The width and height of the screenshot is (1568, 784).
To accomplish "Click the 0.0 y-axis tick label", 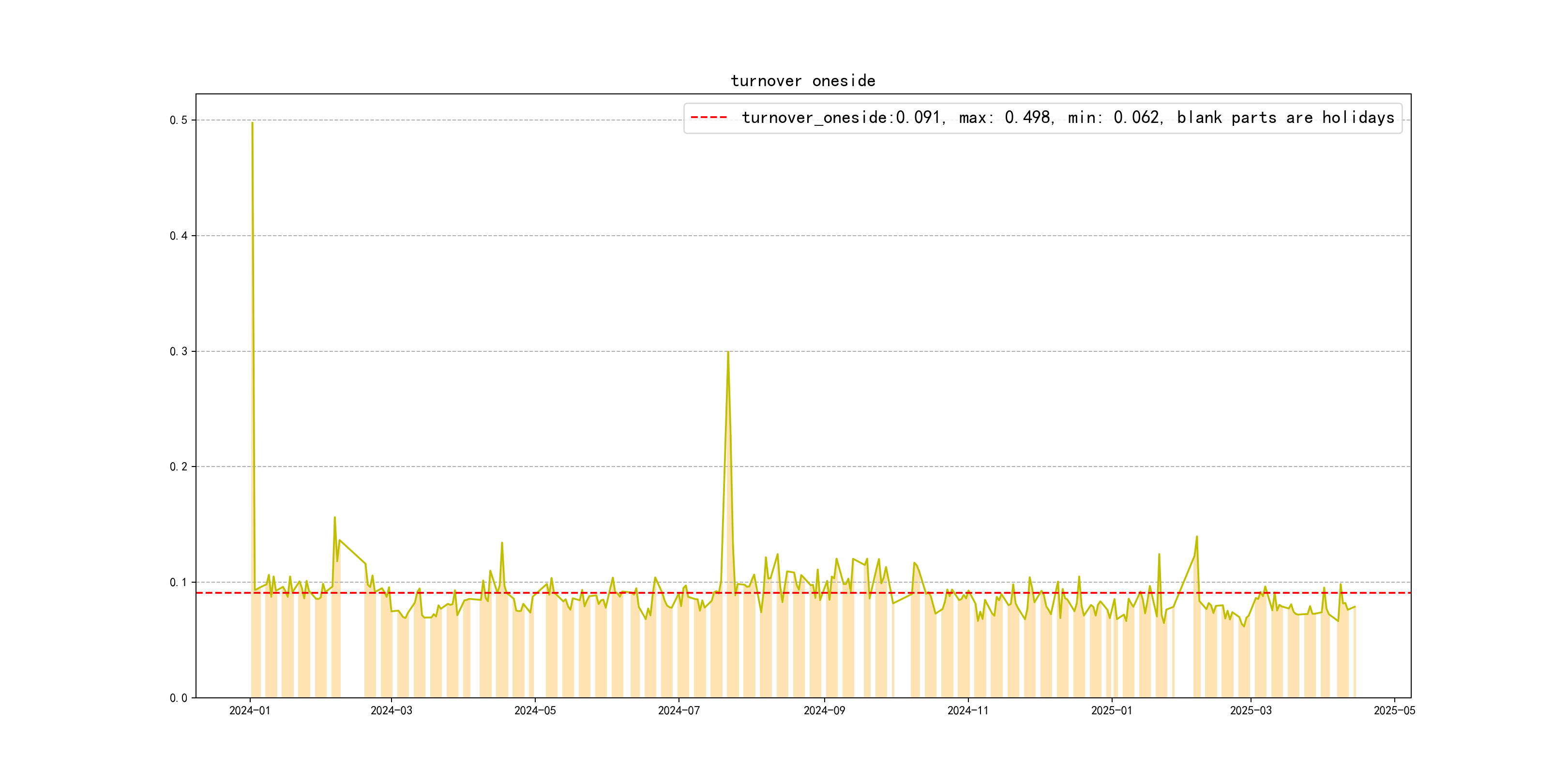I will [179, 698].
